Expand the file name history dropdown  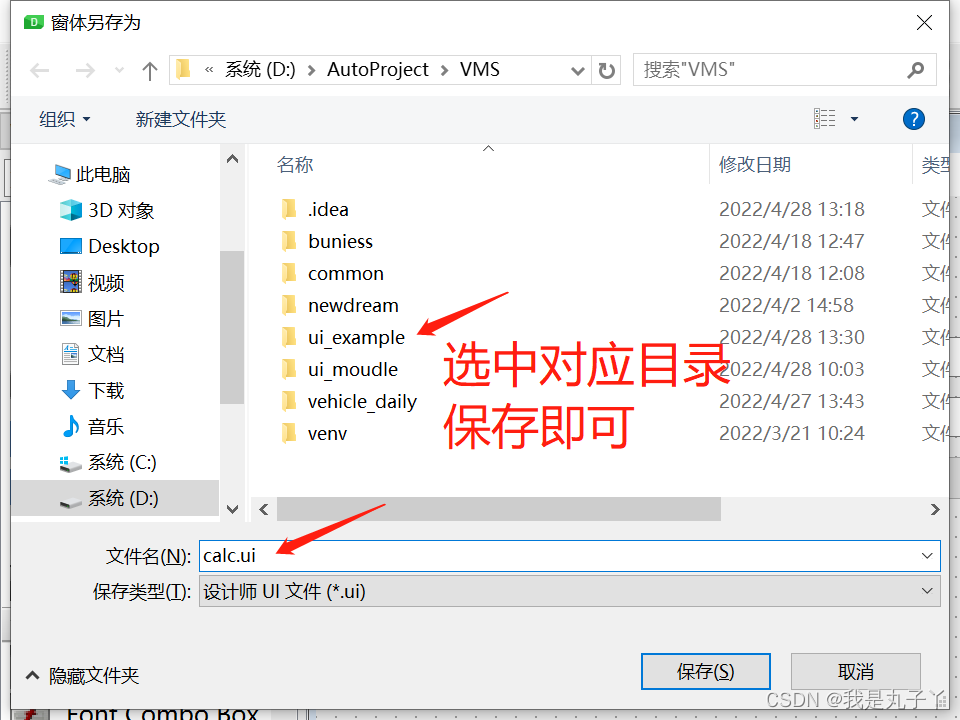927,556
